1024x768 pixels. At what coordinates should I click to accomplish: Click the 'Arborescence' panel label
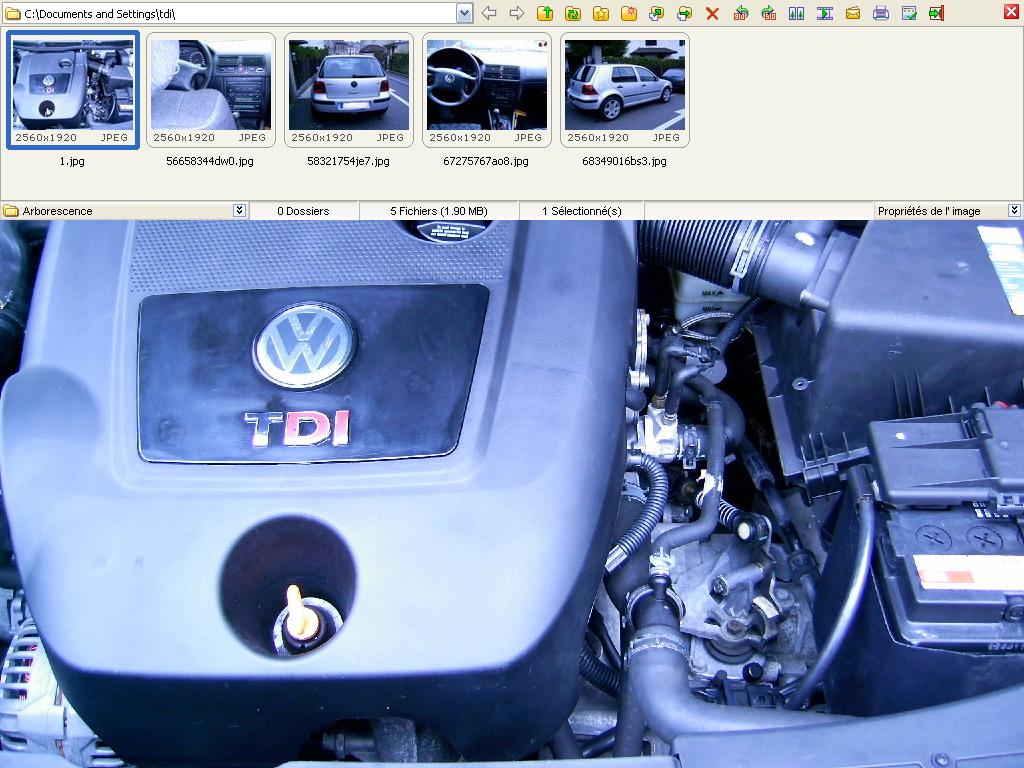pos(57,211)
